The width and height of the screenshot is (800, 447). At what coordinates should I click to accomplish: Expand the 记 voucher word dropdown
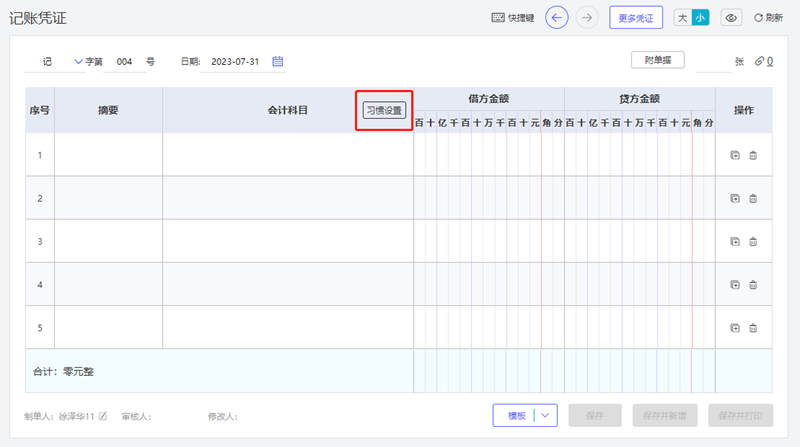[x=78, y=62]
